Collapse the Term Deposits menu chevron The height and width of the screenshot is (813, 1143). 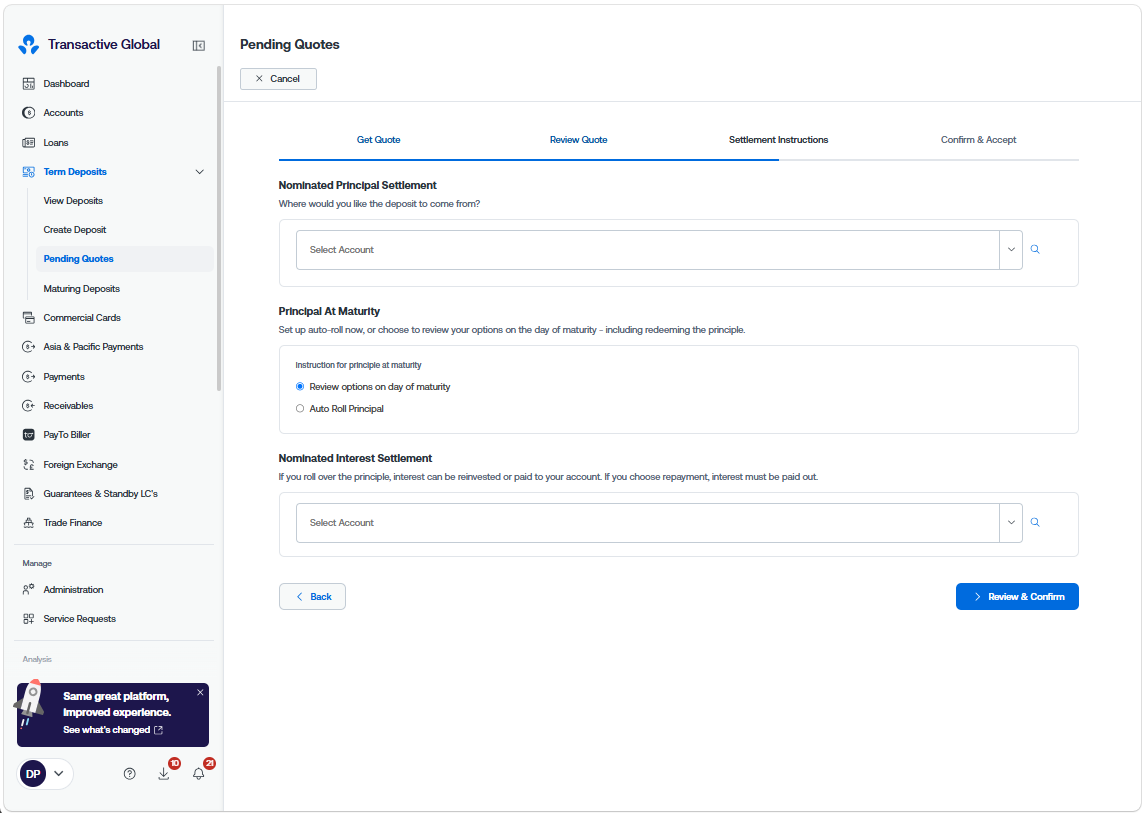click(x=200, y=172)
